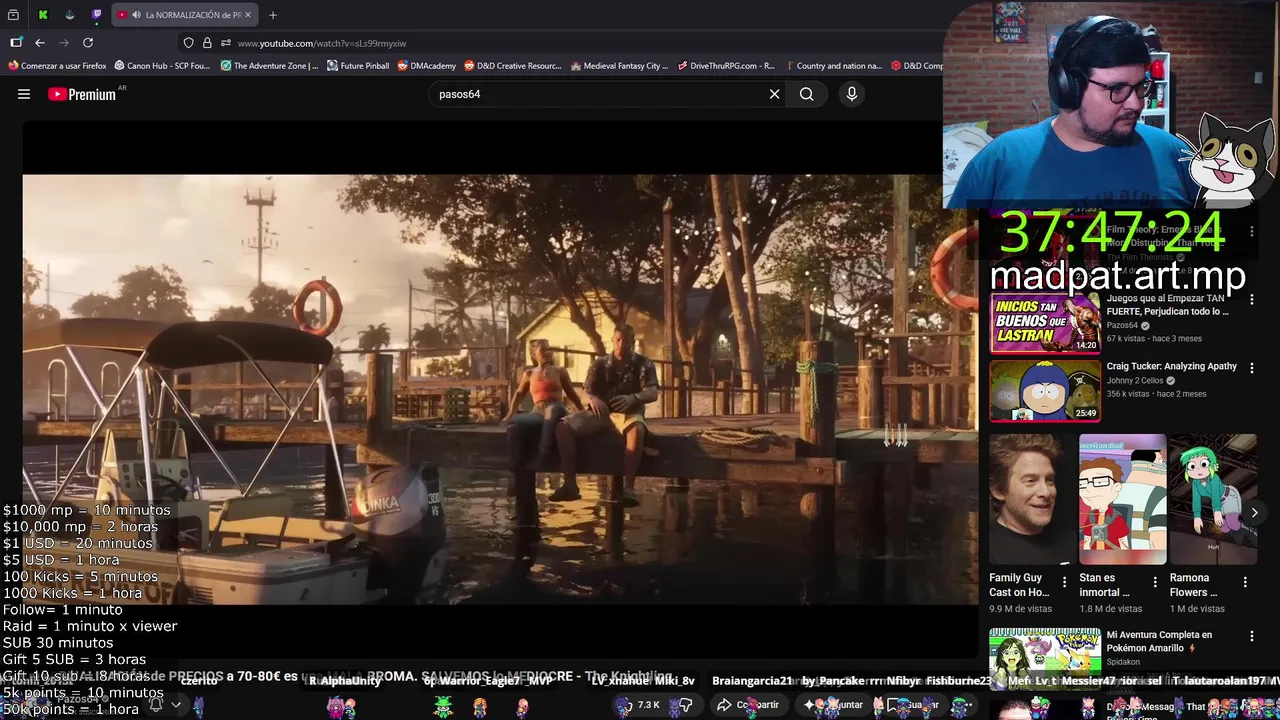1280x720 pixels.
Task: Open DMAcademy bookmark
Action: click(x=427, y=66)
